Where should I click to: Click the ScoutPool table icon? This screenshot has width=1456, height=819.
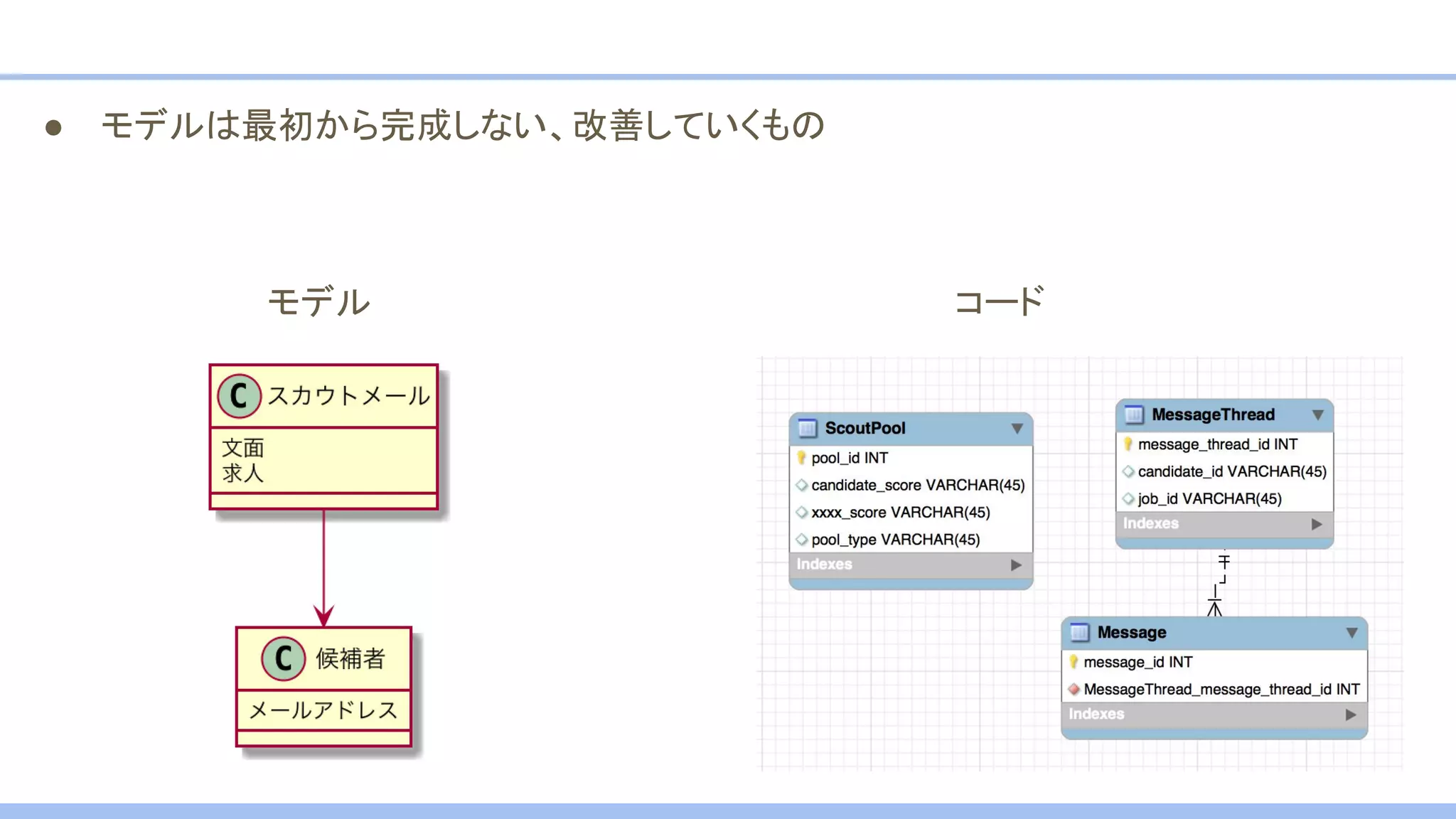click(x=808, y=428)
